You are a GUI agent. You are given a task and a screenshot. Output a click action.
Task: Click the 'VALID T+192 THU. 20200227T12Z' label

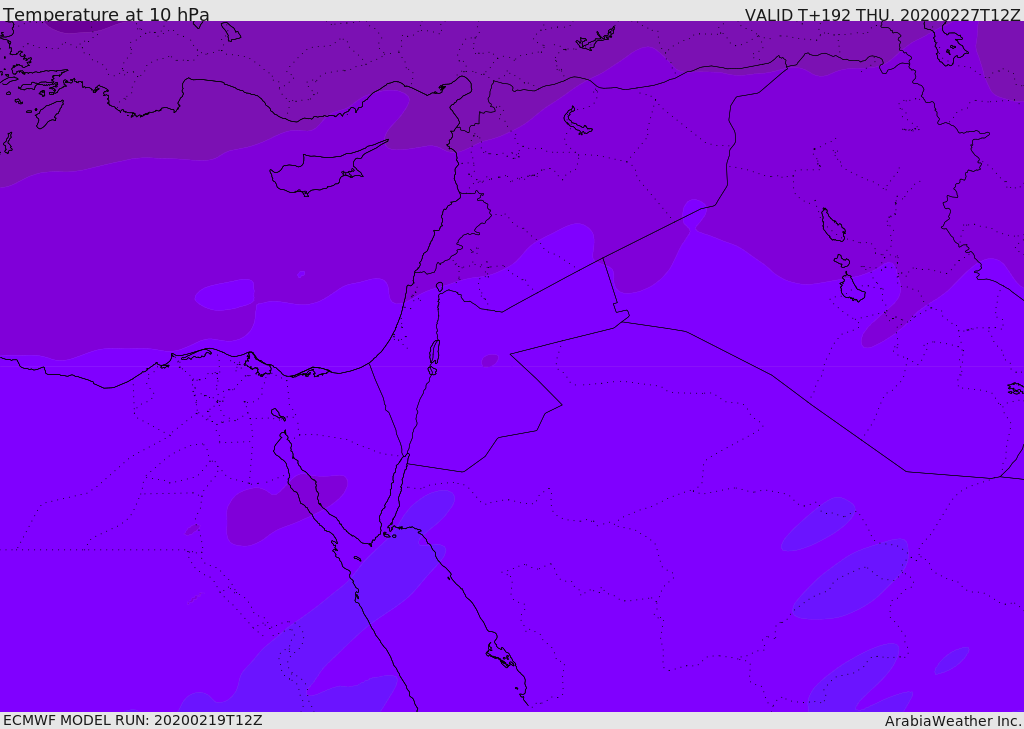coord(882,14)
